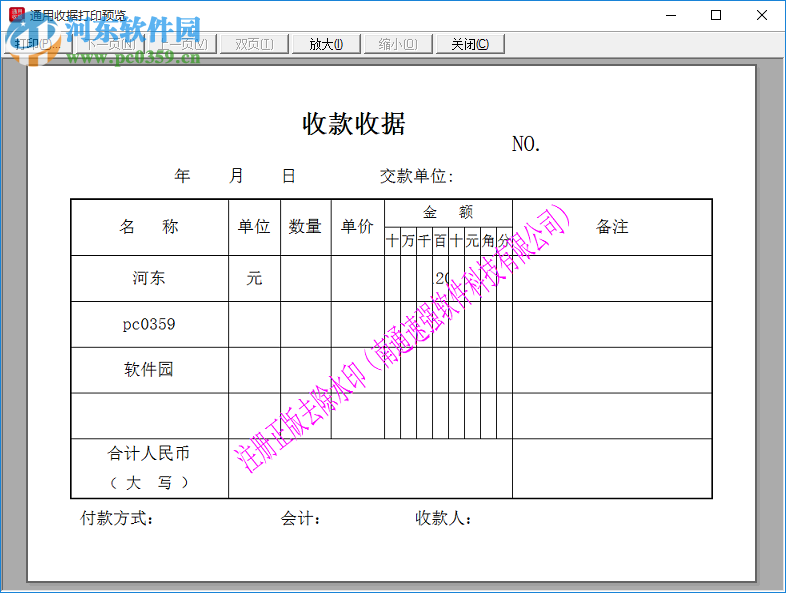Click the 日 date label
The height and width of the screenshot is (593, 786).
pos(288,176)
